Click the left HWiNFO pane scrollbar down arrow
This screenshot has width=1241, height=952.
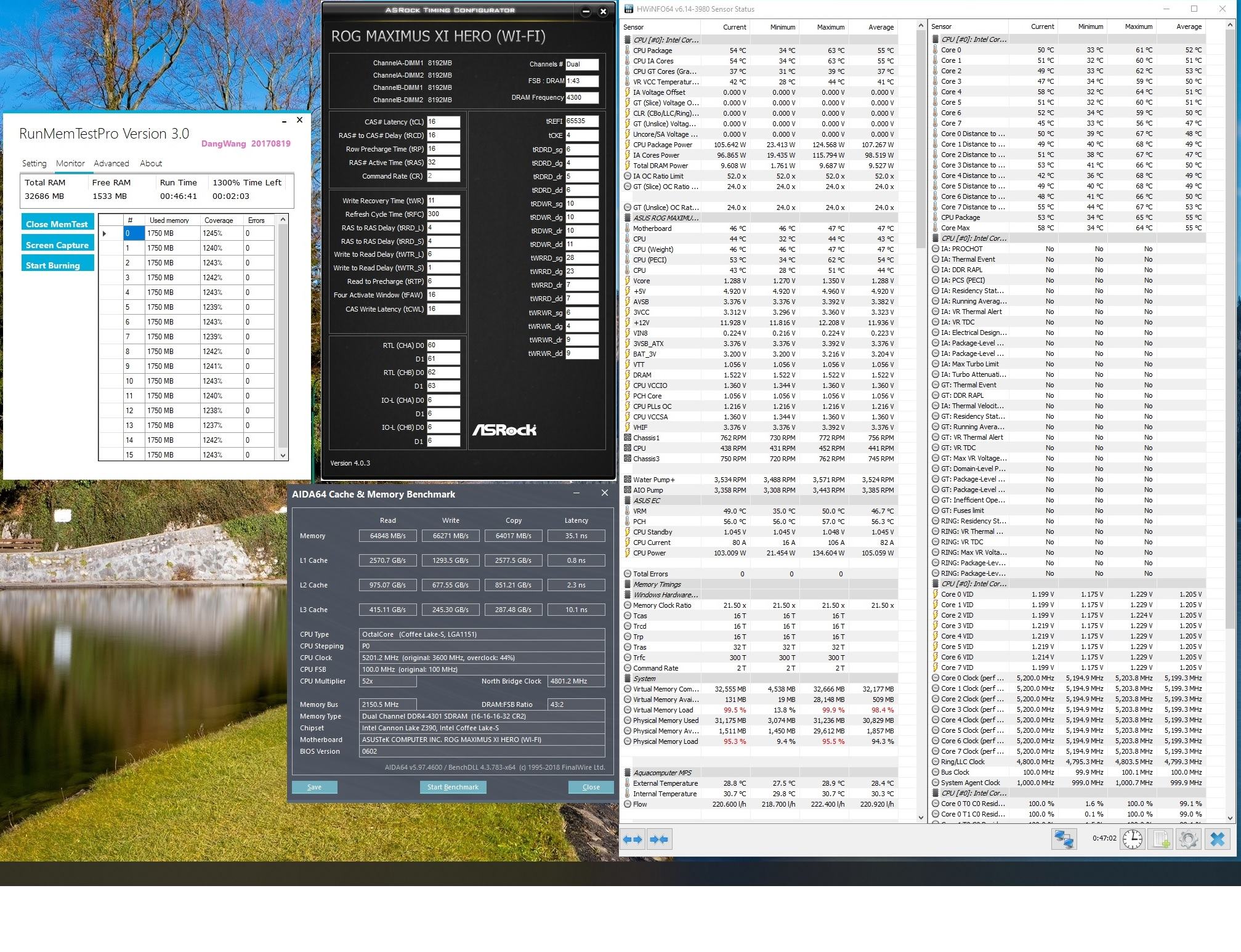(921, 818)
